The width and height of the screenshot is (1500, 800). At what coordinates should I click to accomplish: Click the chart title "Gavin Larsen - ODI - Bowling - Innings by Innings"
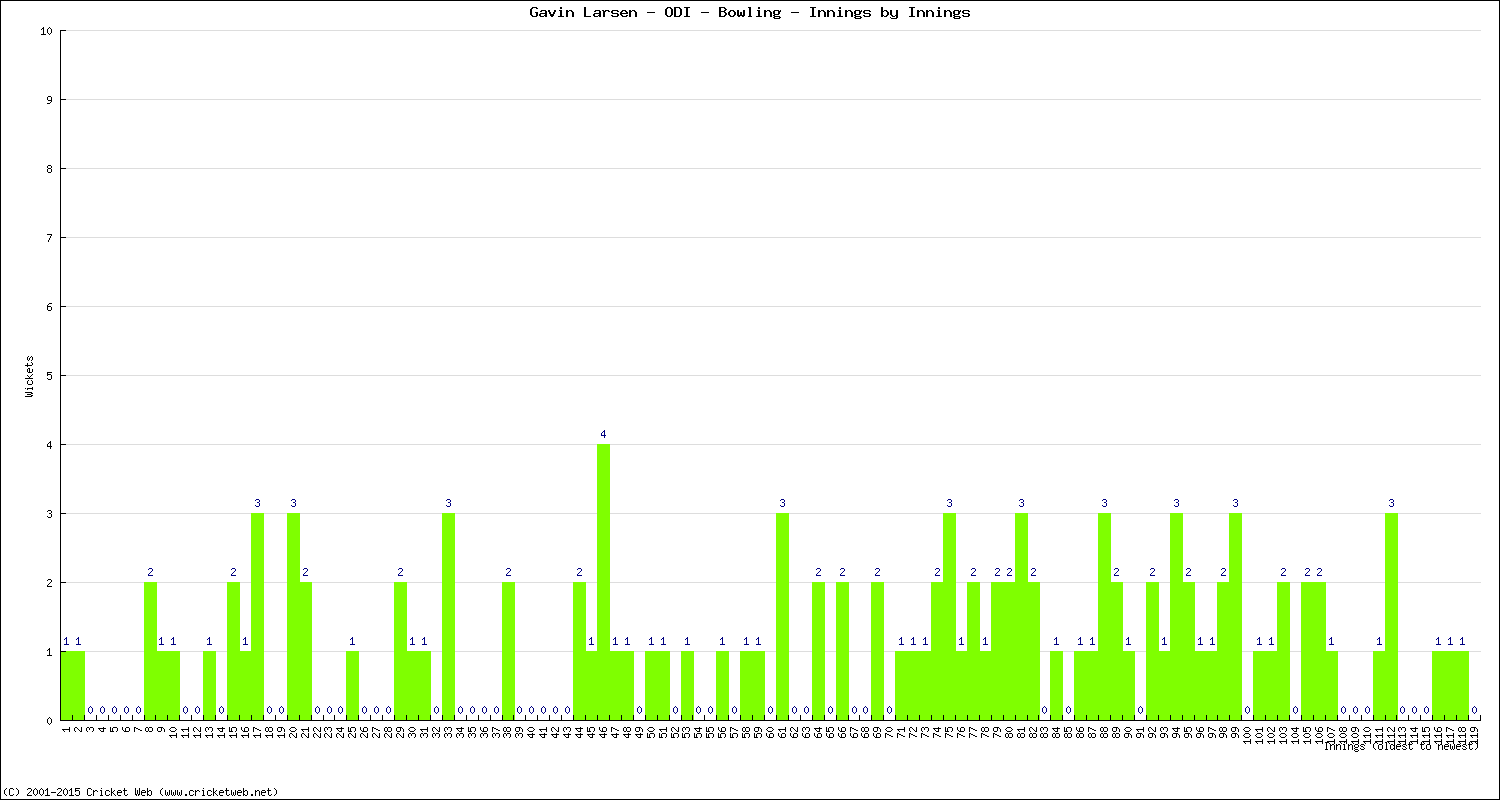(x=749, y=13)
